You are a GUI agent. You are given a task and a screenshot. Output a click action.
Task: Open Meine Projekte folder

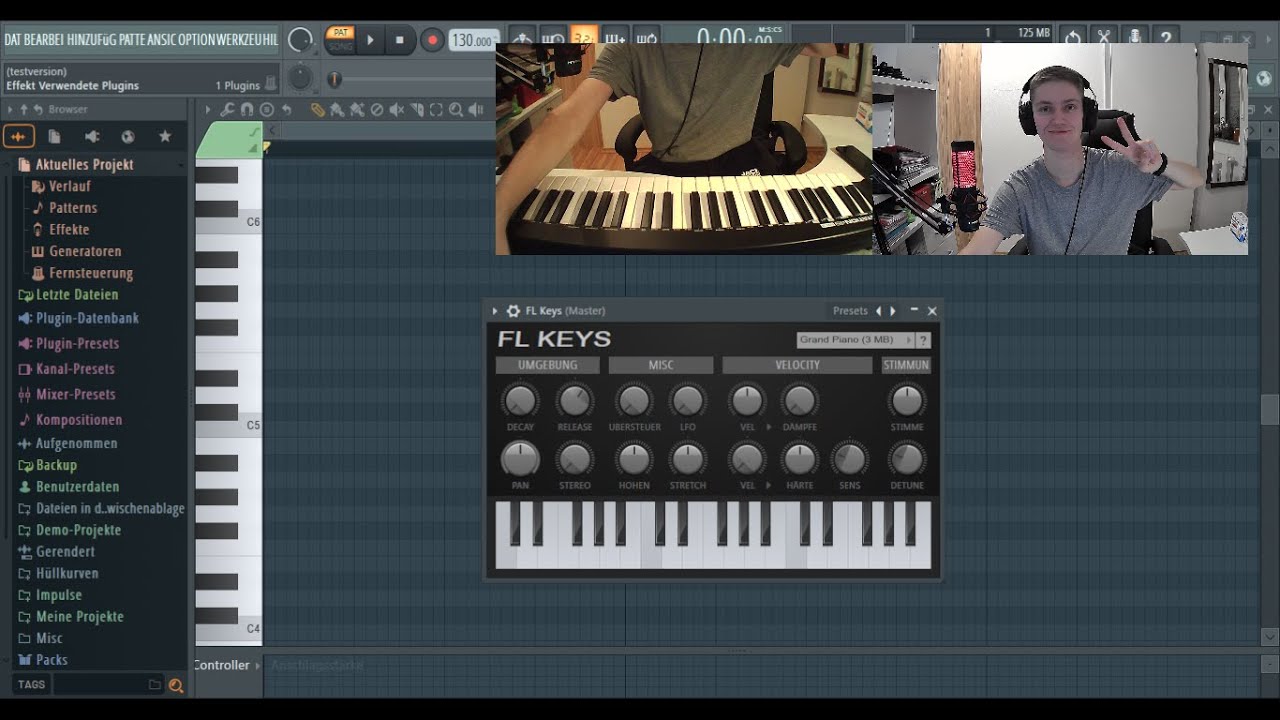[80, 617]
